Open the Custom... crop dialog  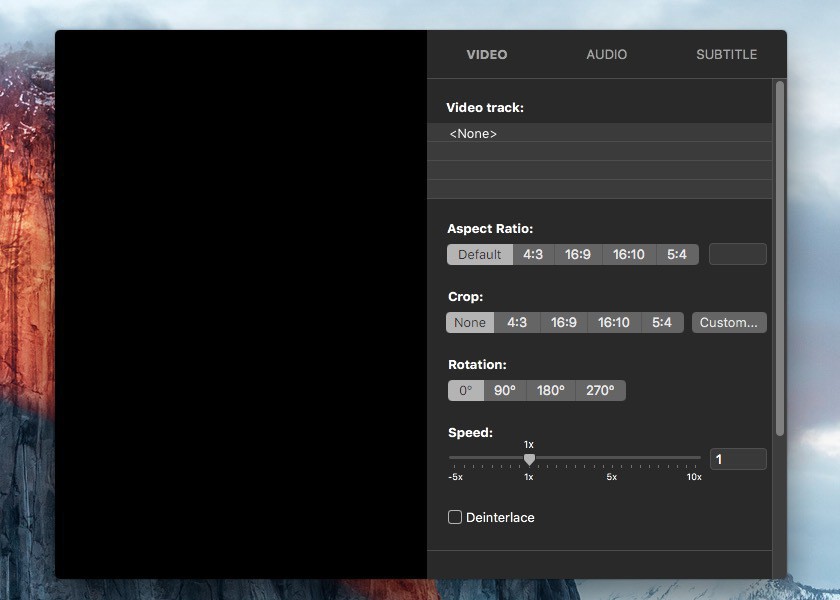click(729, 322)
